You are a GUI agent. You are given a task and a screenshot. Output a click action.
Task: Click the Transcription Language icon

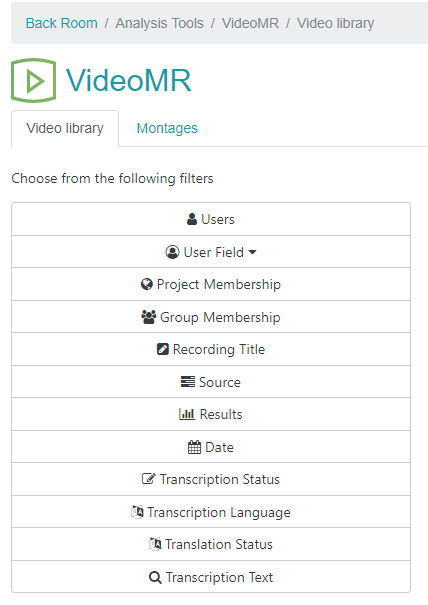pos(137,512)
